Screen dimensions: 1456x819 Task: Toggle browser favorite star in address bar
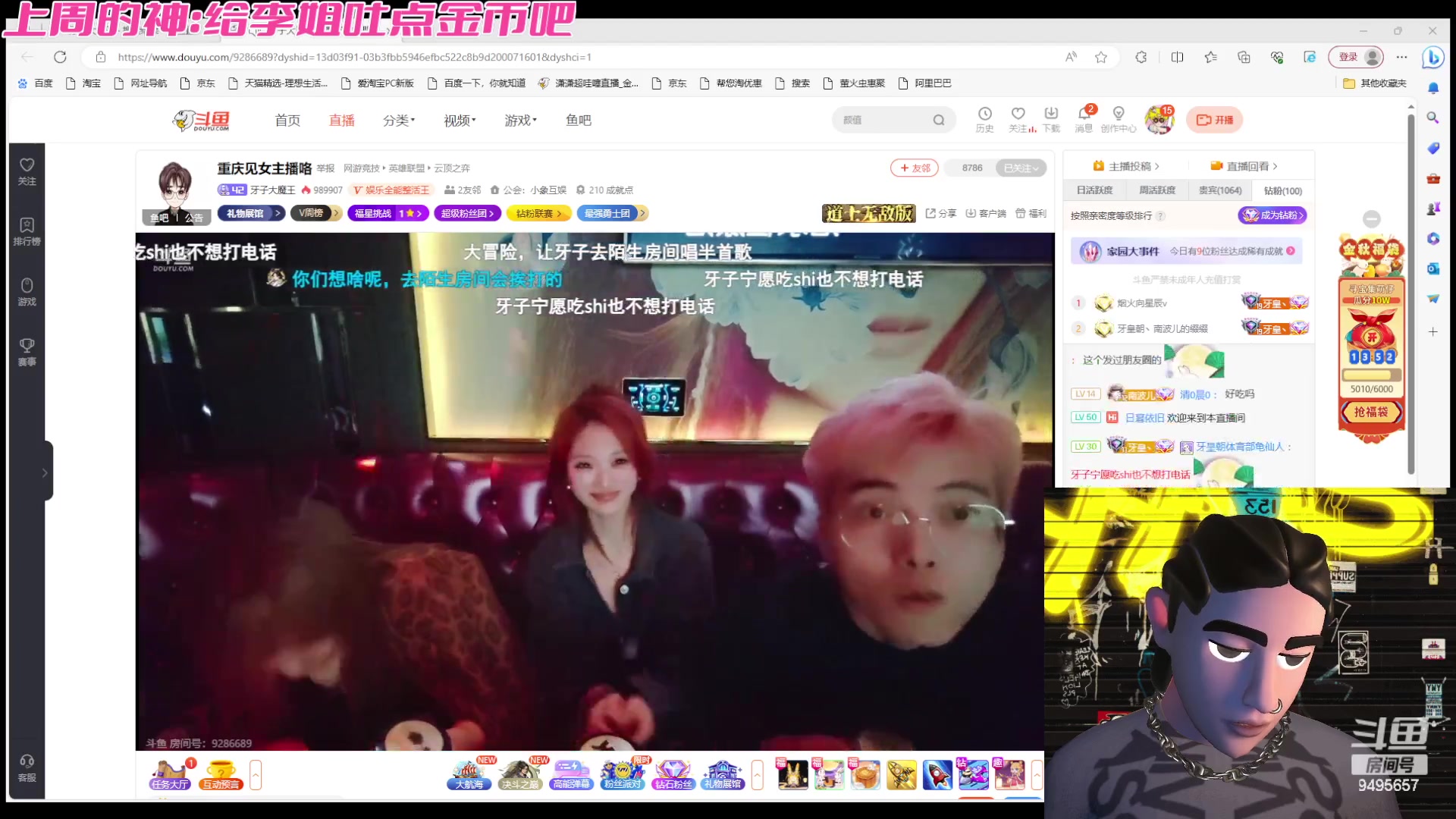pos(1101,57)
